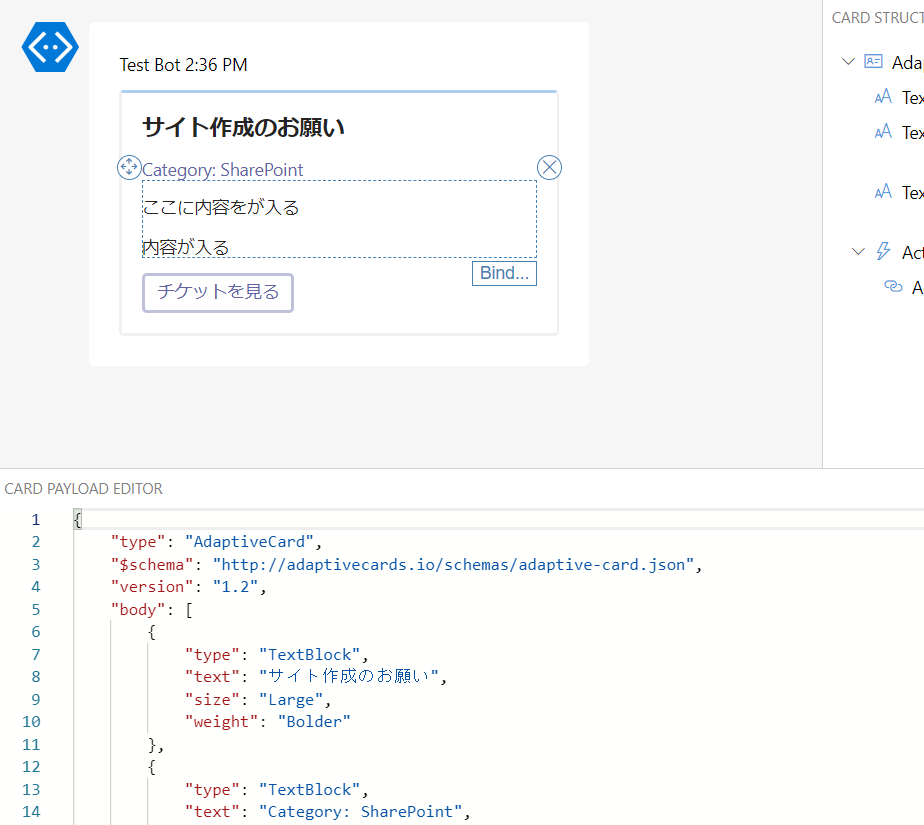924x825 pixels.
Task: Click line number 5 in the editor gutter
Action: click(36, 609)
